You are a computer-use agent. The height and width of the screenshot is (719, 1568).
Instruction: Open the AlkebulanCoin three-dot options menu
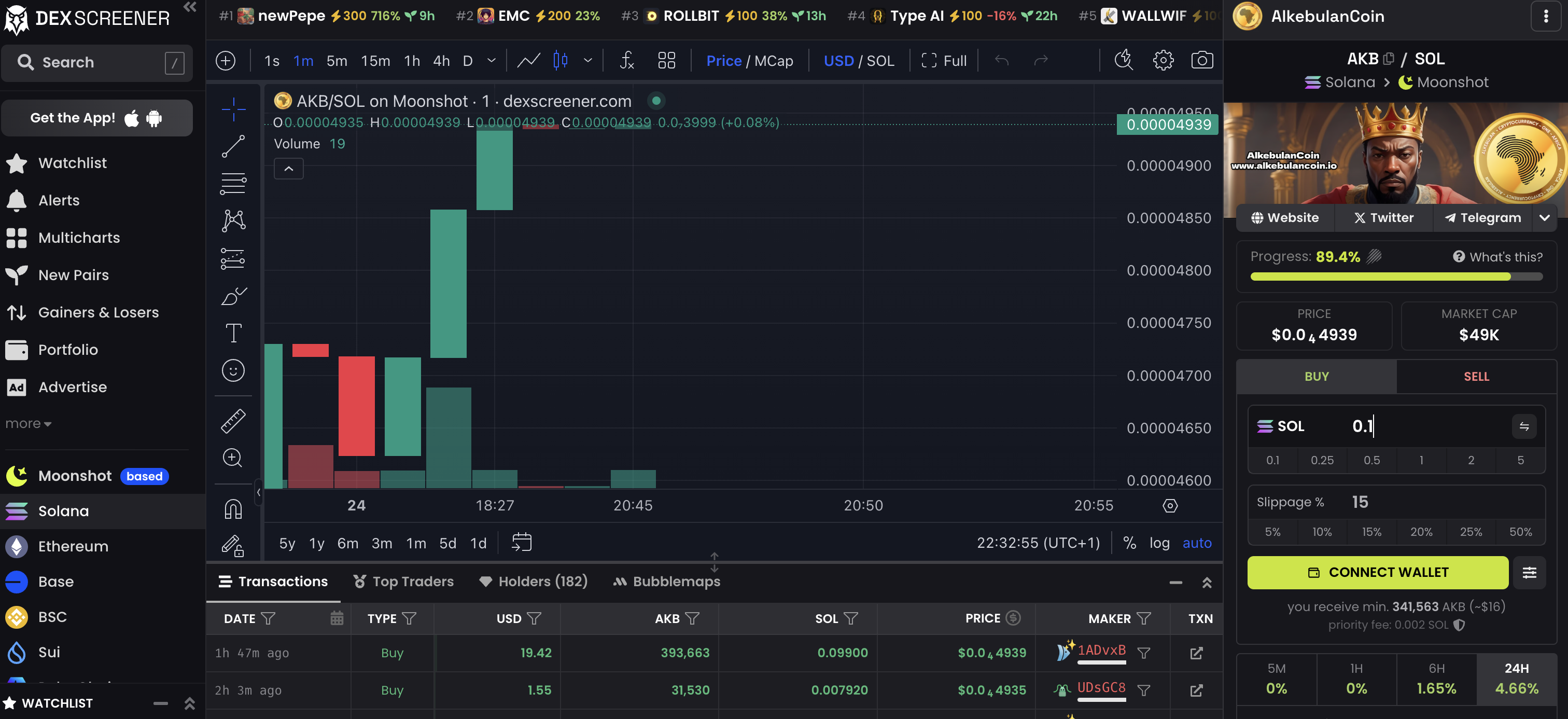pyautogui.click(x=1546, y=17)
